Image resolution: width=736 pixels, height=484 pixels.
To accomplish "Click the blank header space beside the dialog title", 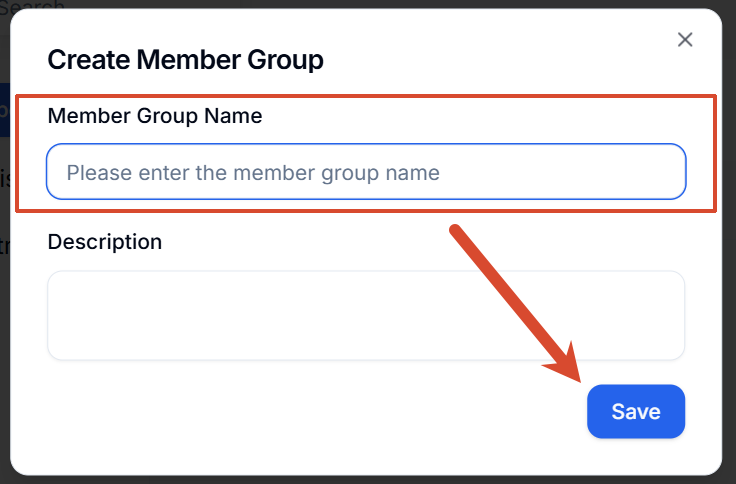I will [x=493, y=60].
